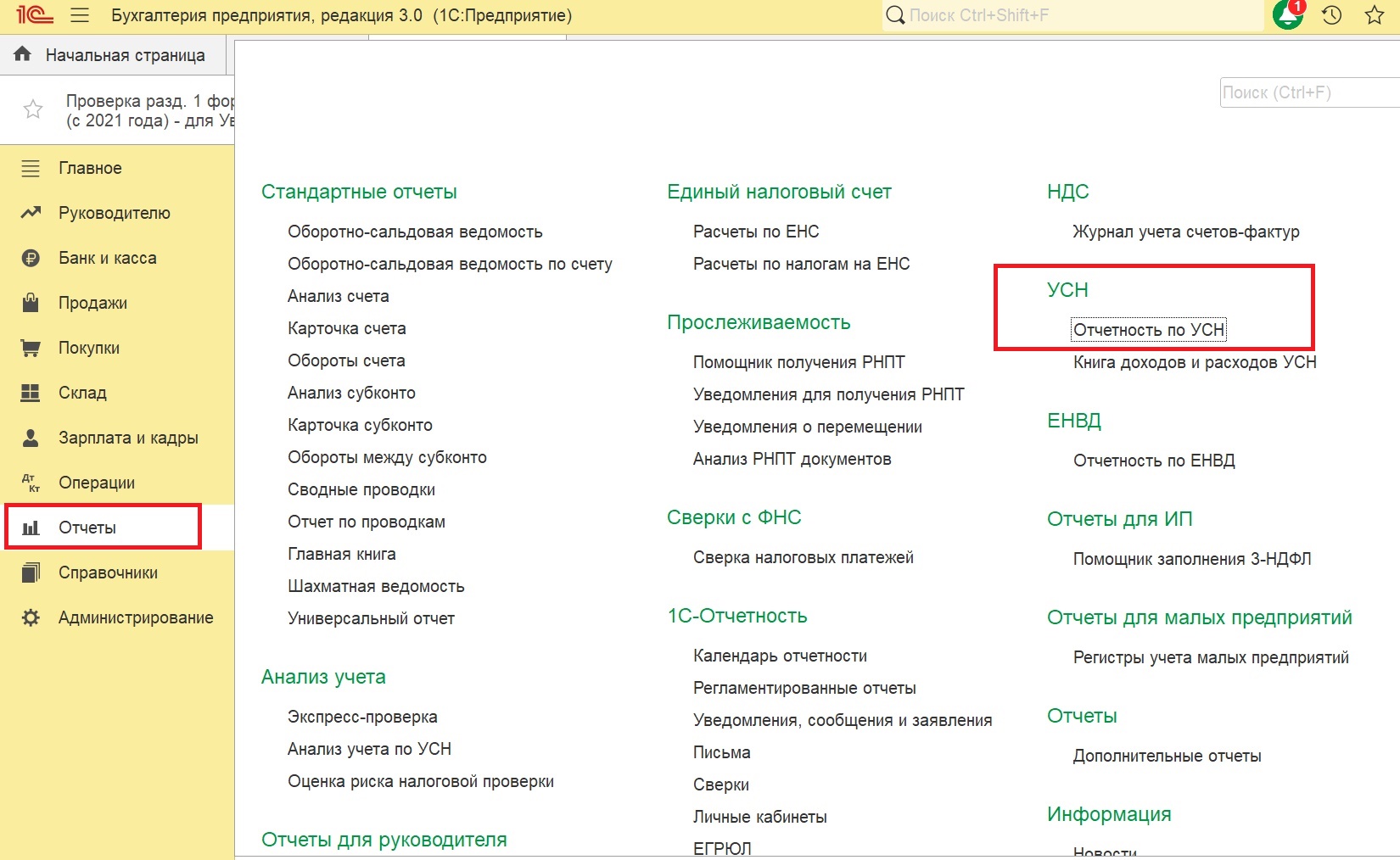1400x860 pixels.
Task: Open Книга доходов и расходов УСН
Action: coord(1195,362)
